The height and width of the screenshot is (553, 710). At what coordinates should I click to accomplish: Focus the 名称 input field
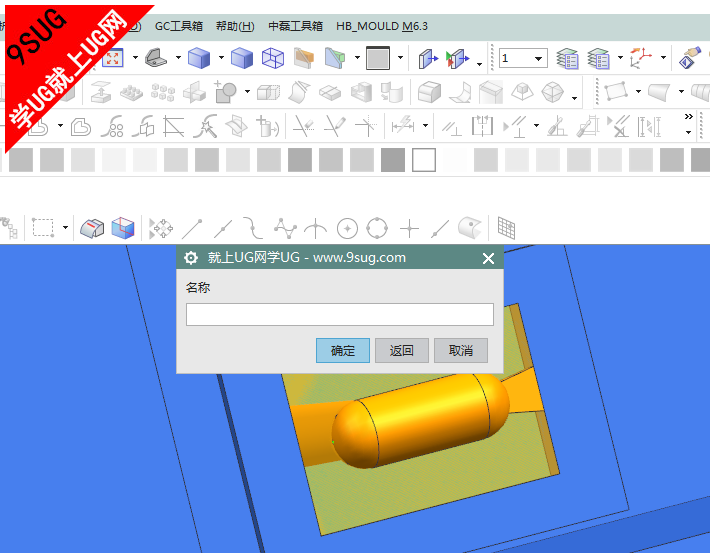pyautogui.click(x=340, y=314)
